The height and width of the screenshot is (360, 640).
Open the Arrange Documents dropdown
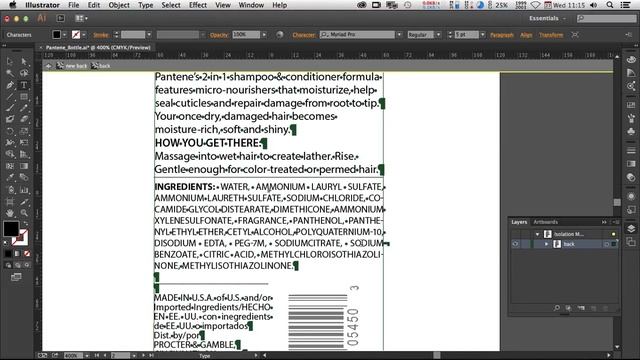tap(82, 18)
